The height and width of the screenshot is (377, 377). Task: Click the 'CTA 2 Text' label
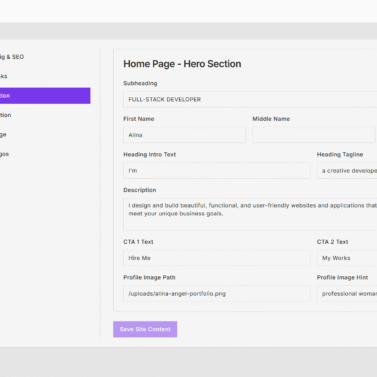click(333, 242)
